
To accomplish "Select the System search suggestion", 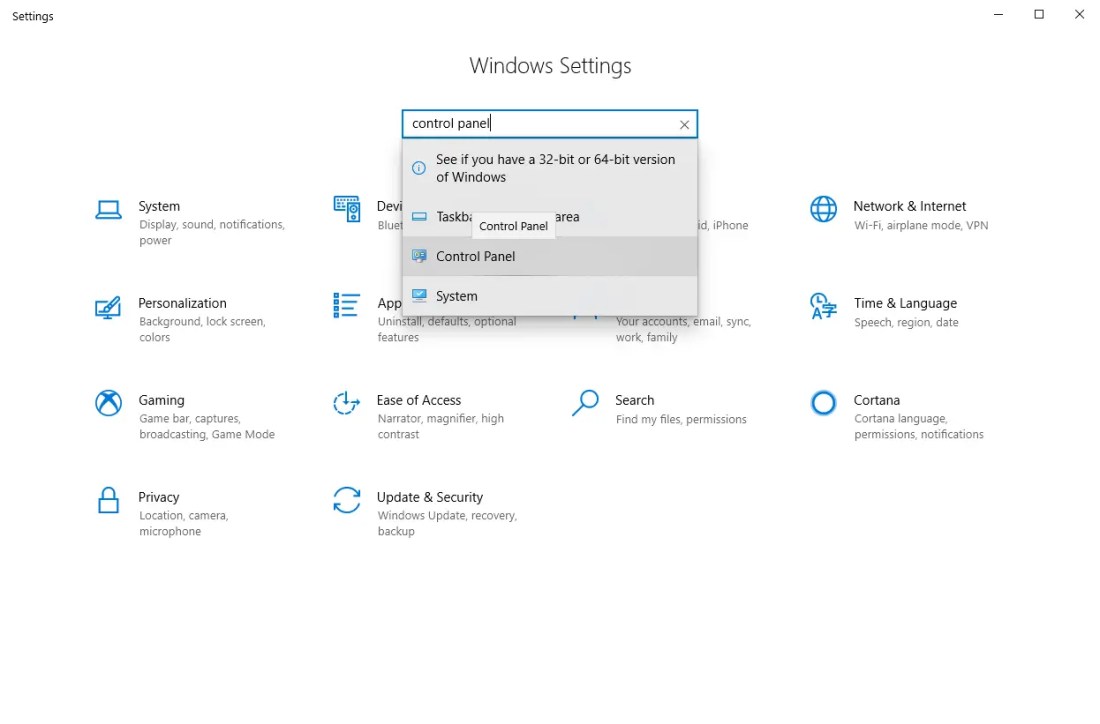I will tap(457, 296).
